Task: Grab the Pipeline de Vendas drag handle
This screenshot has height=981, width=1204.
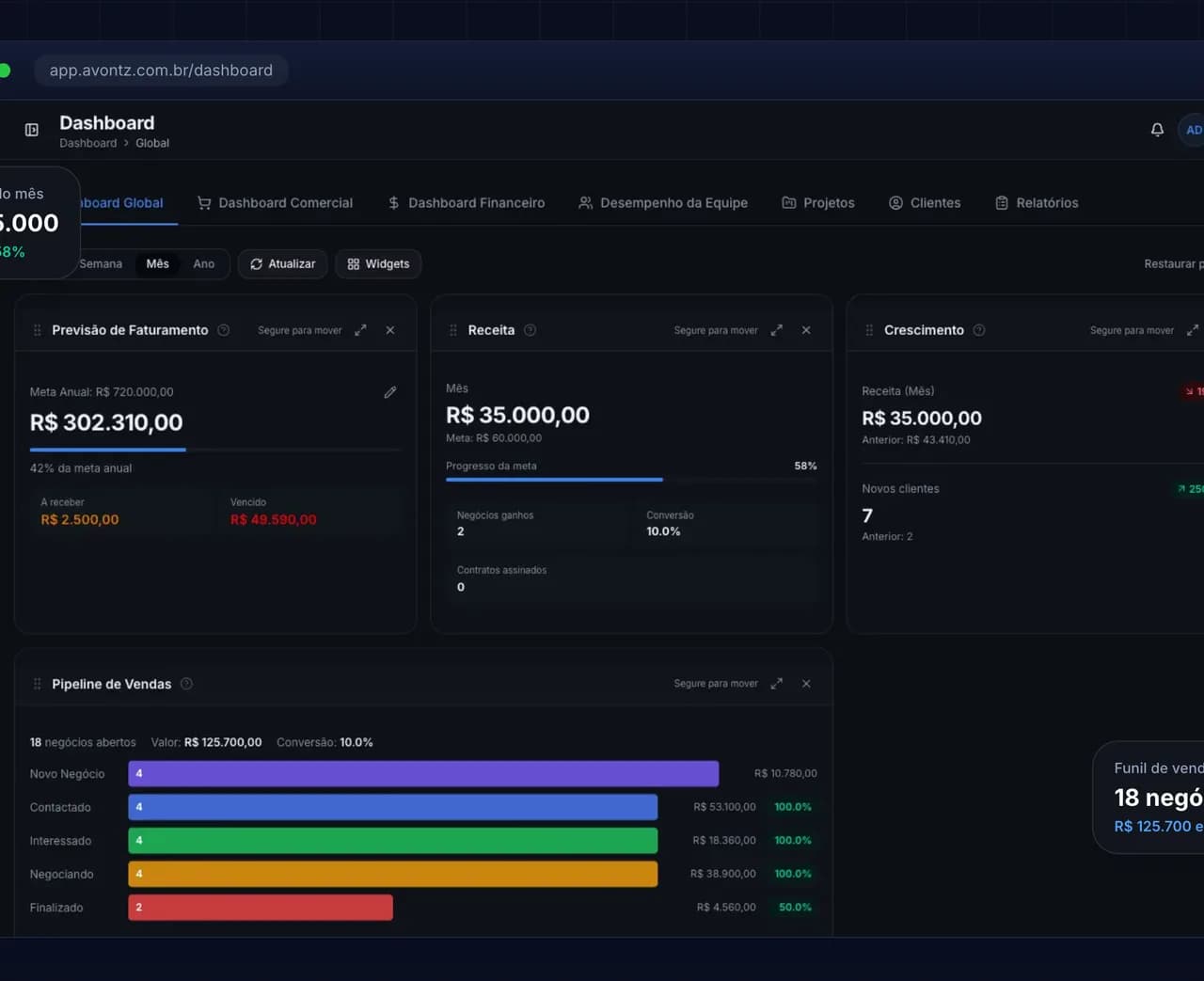Action: click(x=38, y=684)
